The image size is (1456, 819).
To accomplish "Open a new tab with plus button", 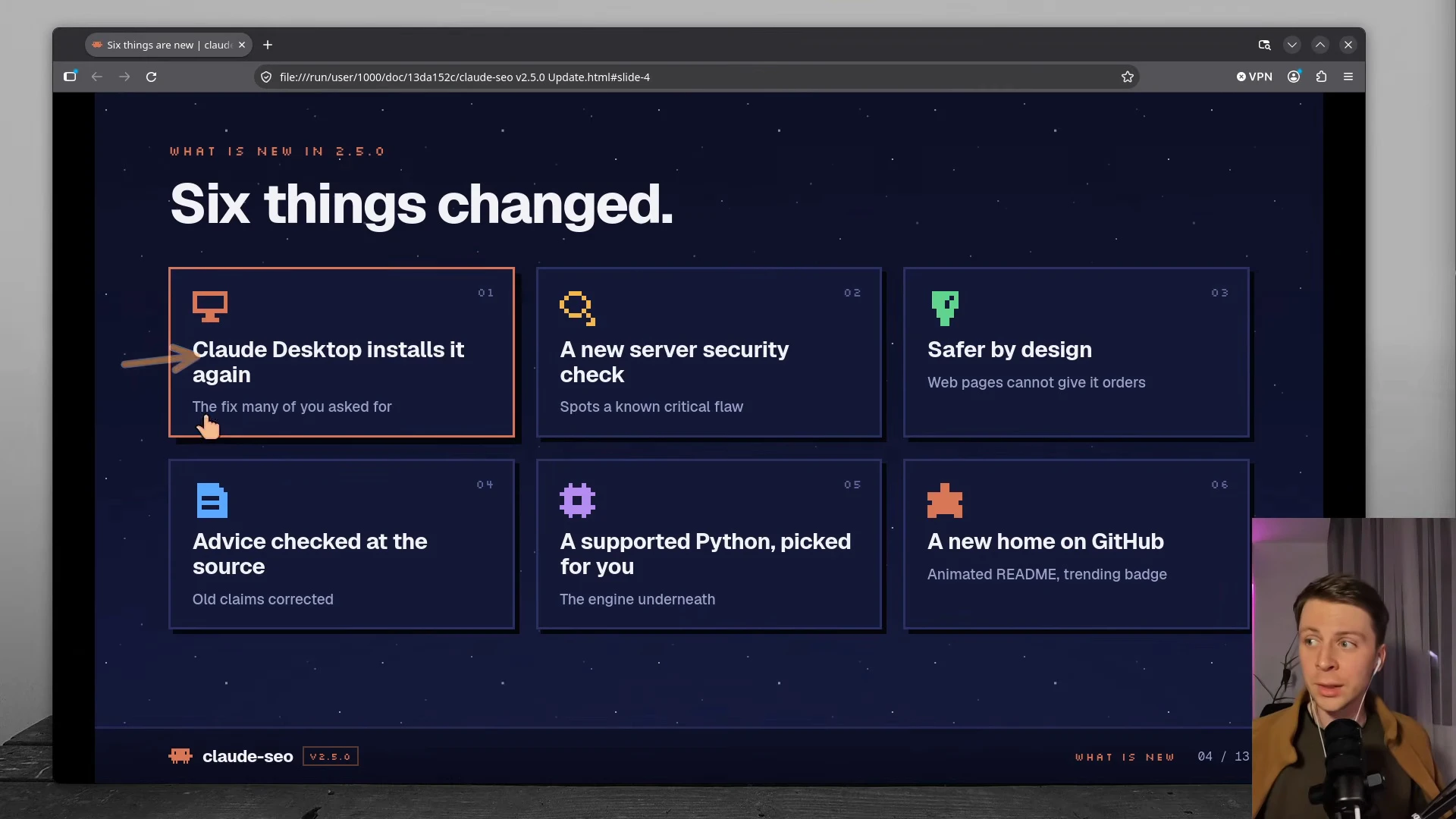I will (268, 45).
